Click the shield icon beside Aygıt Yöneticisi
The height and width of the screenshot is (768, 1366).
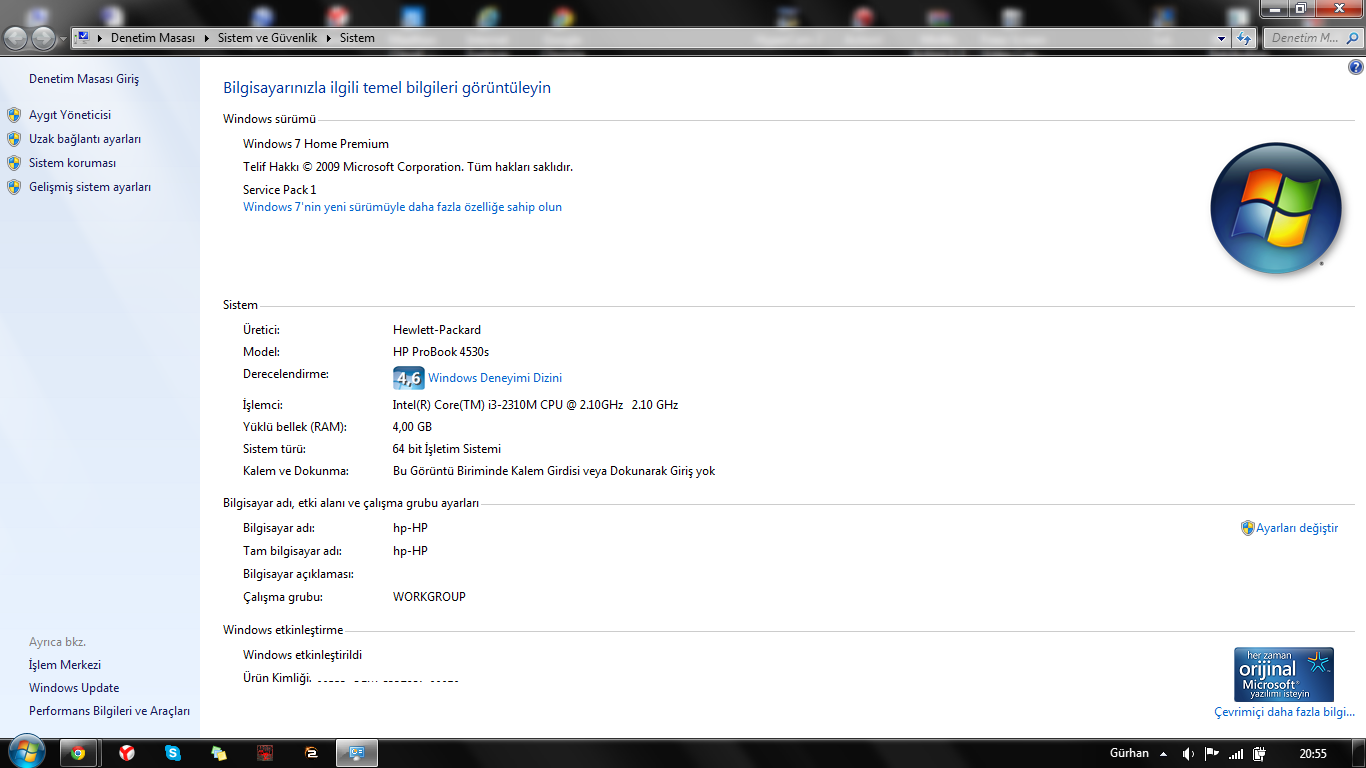click(x=14, y=115)
